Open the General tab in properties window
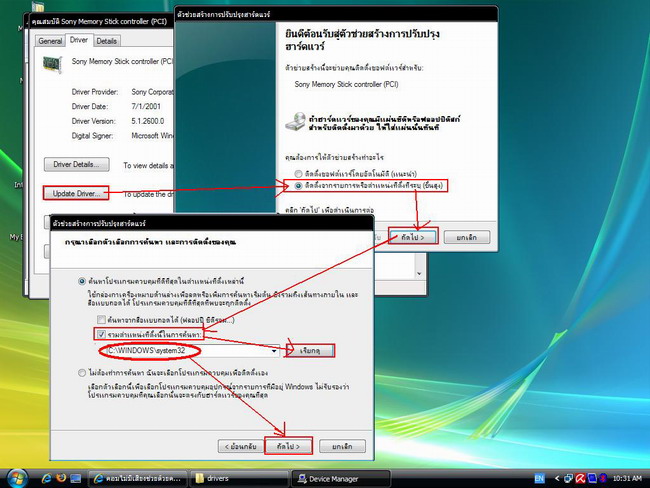 50,41
